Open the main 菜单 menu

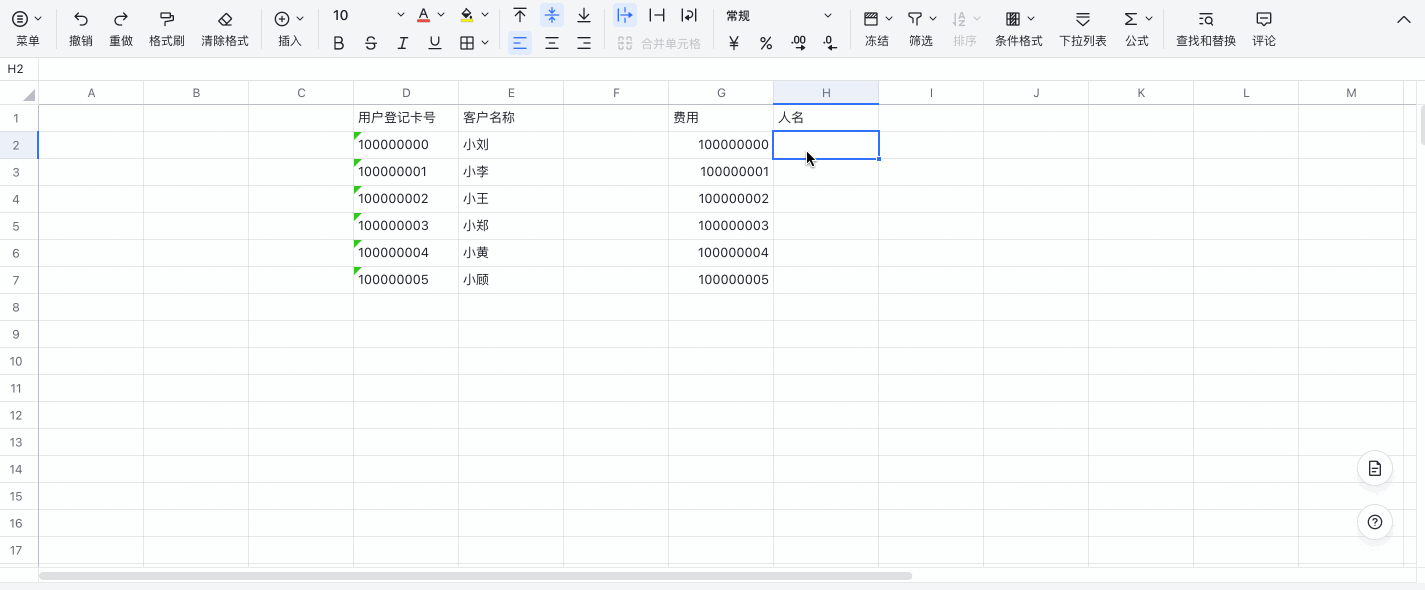coord(27,27)
